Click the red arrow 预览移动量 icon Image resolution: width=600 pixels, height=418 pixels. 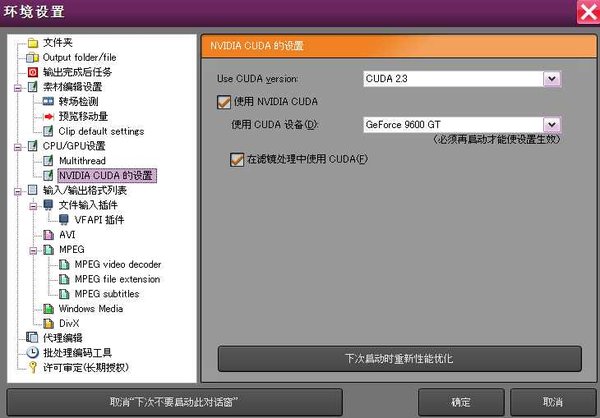point(49,116)
